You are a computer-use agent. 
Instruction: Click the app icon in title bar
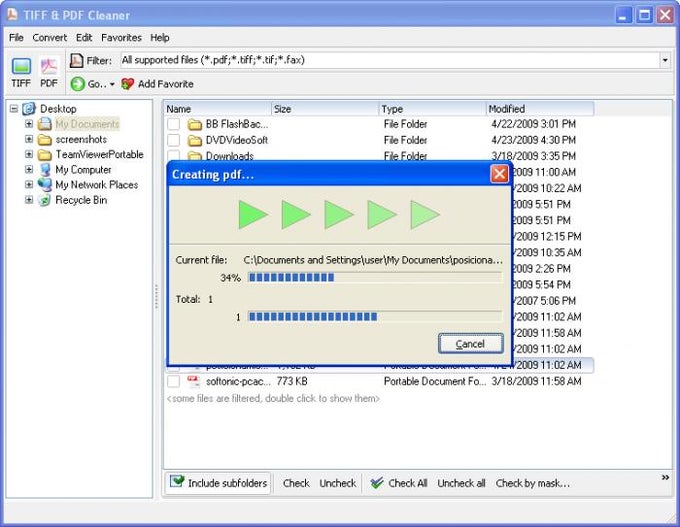(12, 15)
